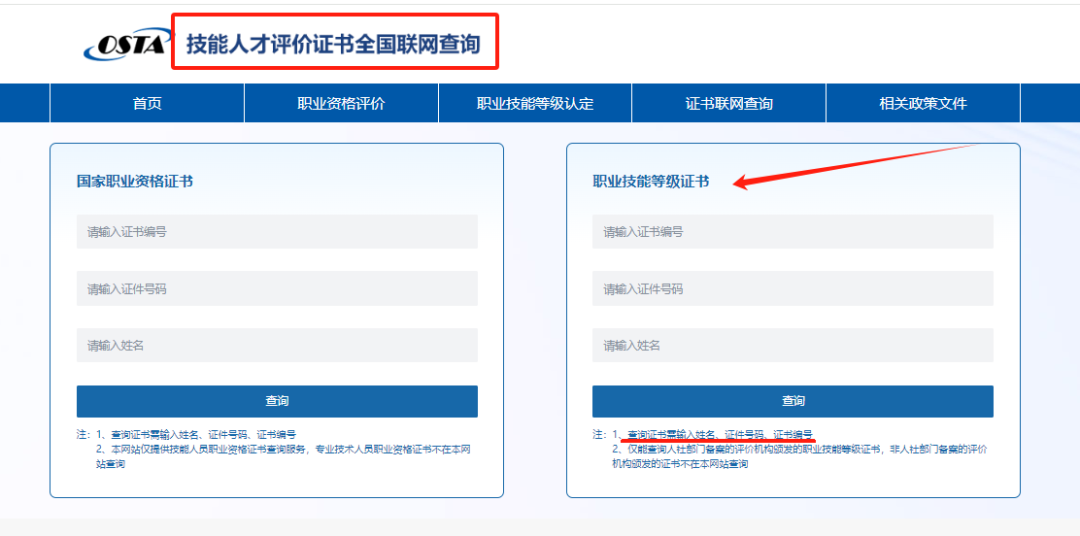Click note 1 under 国家职业资格证书 query button
The image size is (1080, 536).
click(x=196, y=435)
